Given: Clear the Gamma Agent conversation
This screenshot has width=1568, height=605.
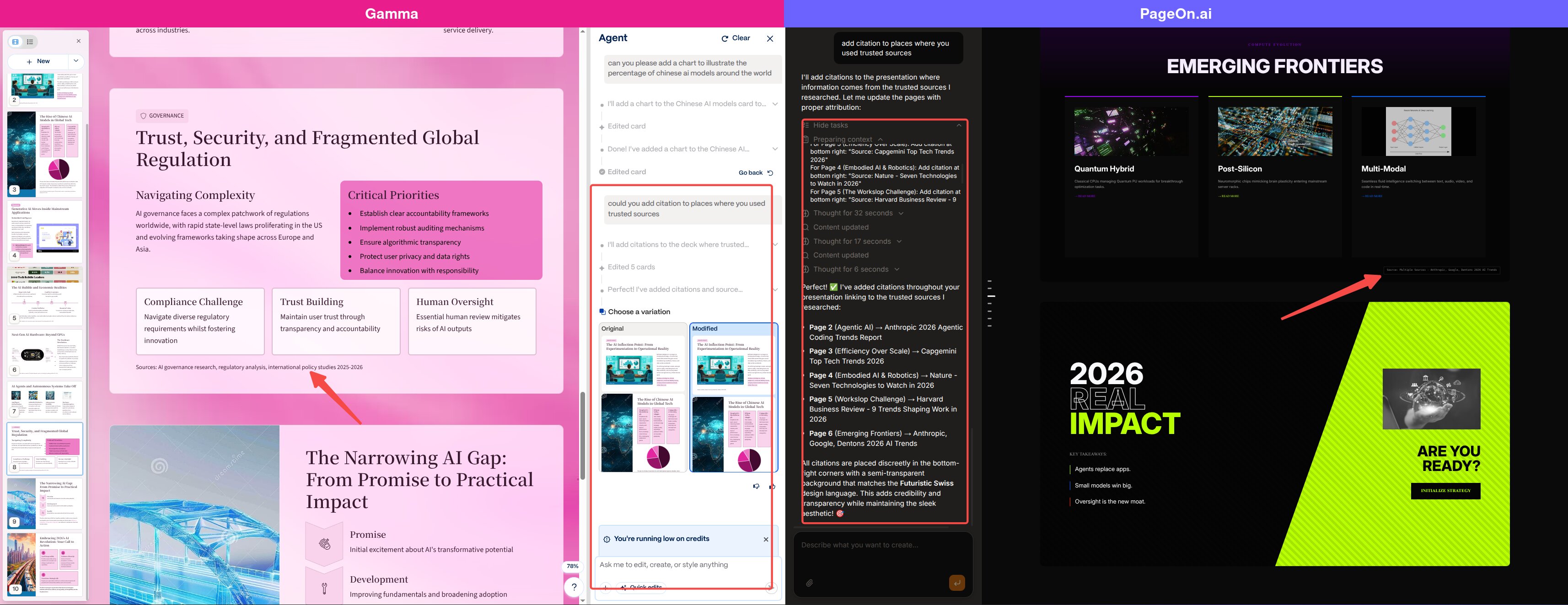Looking at the screenshot, I should pos(736,38).
